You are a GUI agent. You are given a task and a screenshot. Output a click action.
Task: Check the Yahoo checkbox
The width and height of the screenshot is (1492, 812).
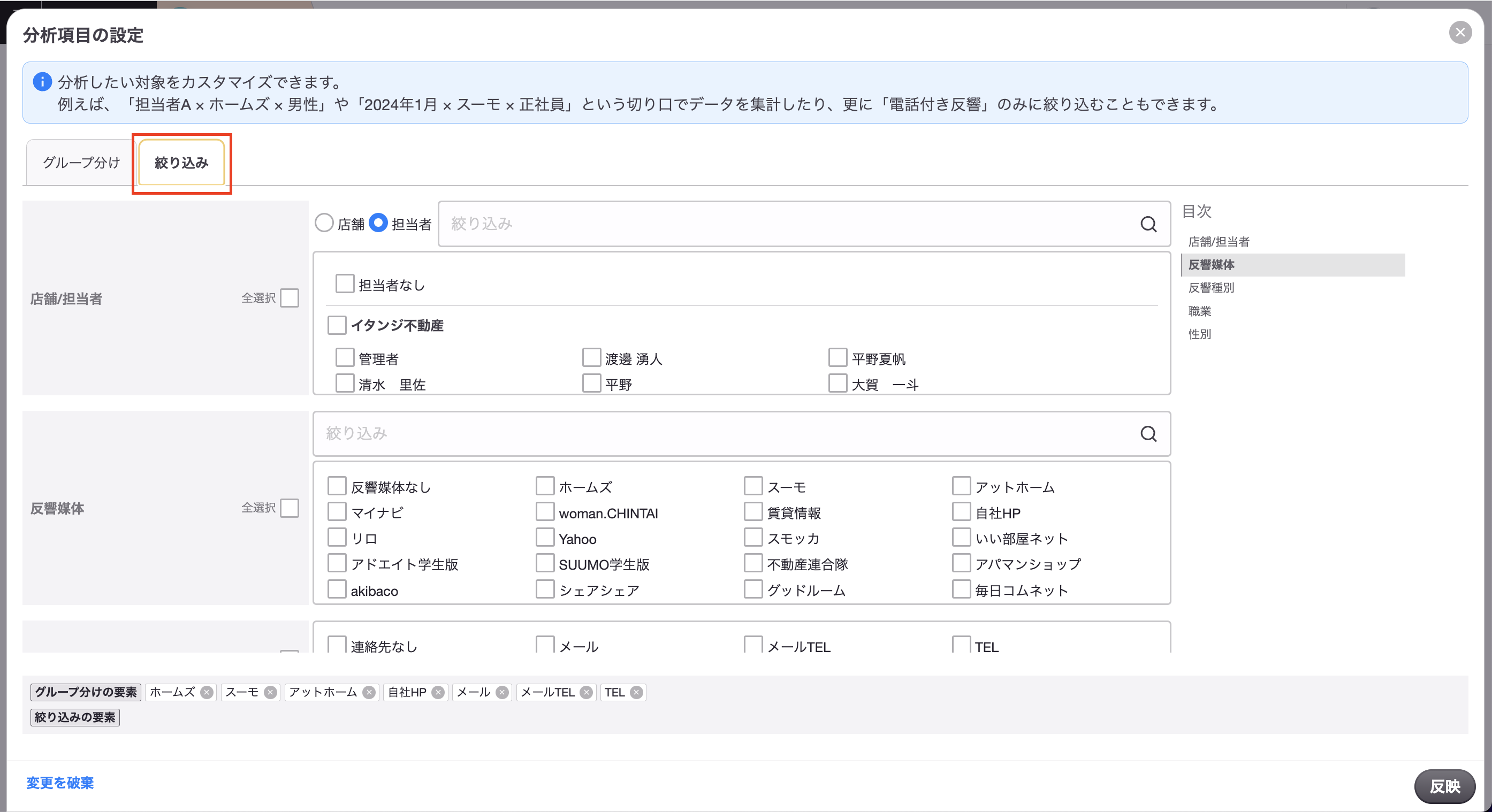point(545,537)
